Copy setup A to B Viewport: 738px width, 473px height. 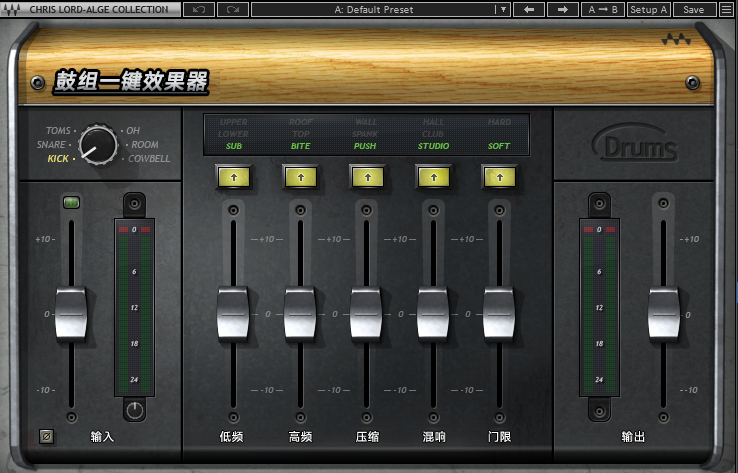click(x=603, y=9)
